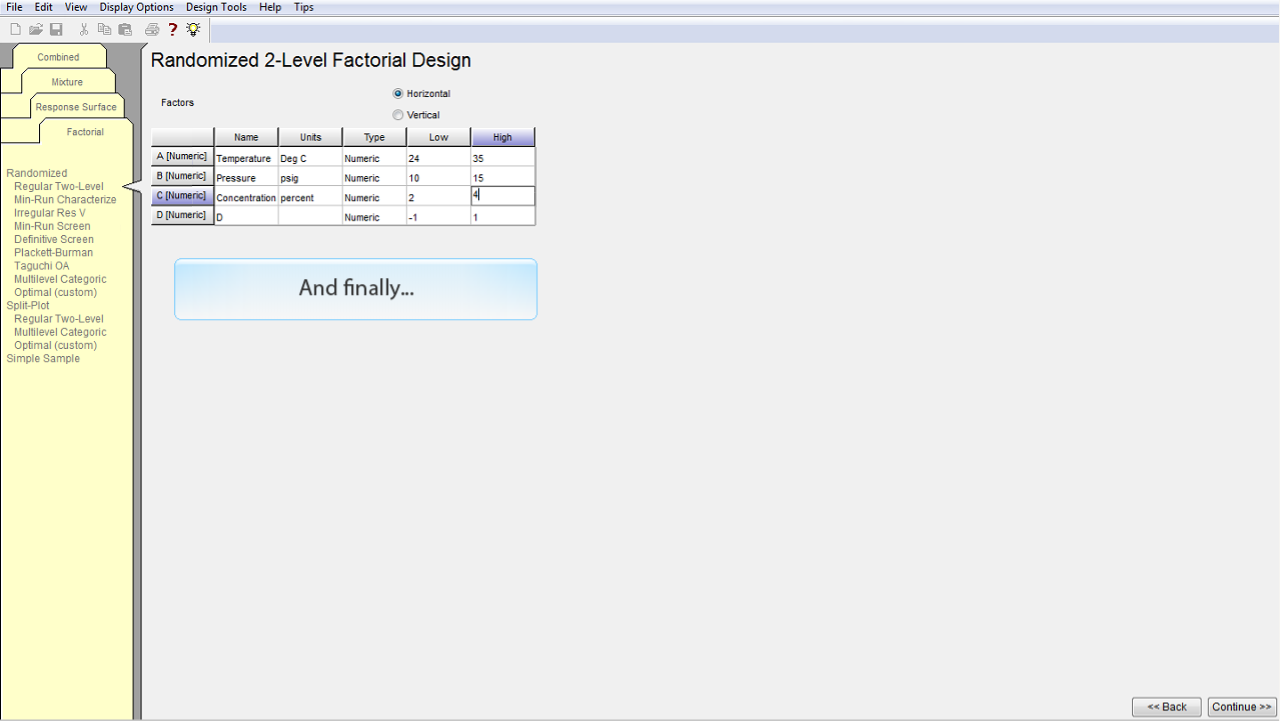Viewport: 1280px width, 721px height.
Task: Click the psig units cell
Action: [310, 178]
